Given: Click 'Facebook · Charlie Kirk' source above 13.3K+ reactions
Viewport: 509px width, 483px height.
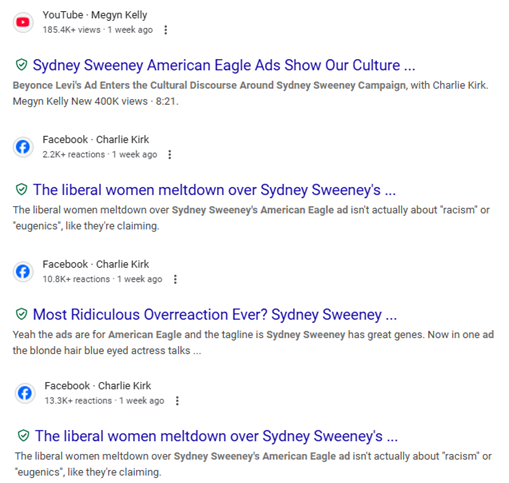Looking at the screenshot, I should pos(98,386).
